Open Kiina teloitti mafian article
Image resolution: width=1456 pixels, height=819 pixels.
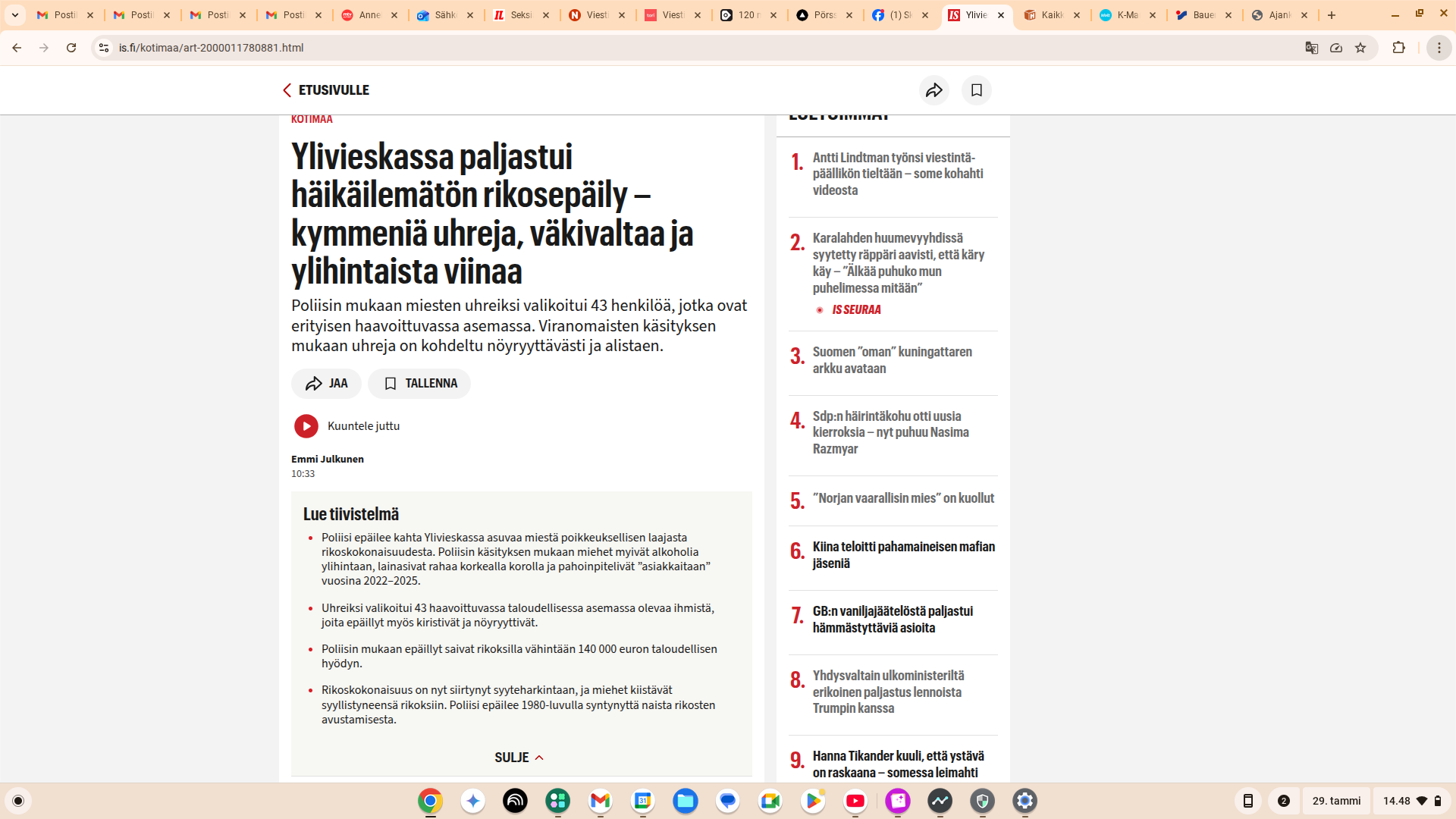[904, 555]
